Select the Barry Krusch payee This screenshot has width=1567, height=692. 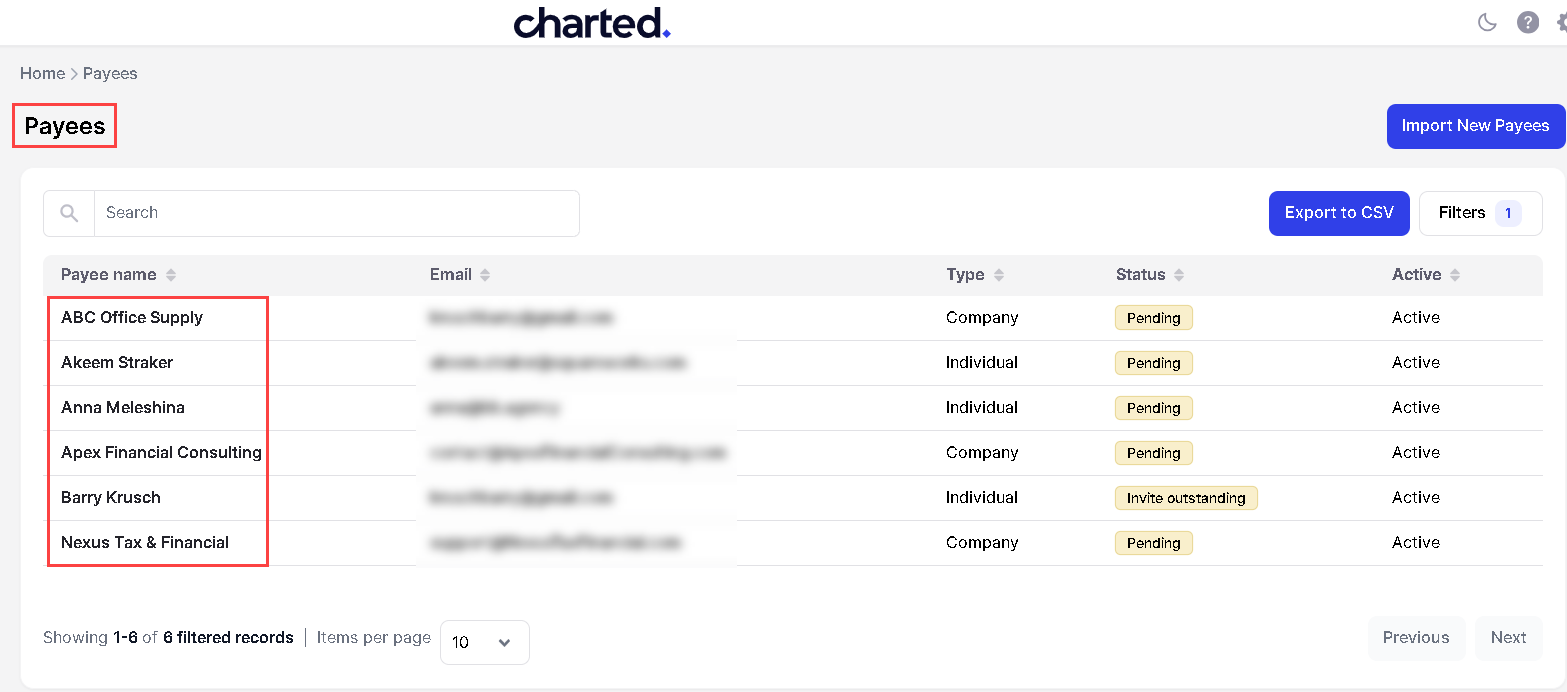click(111, 498)
